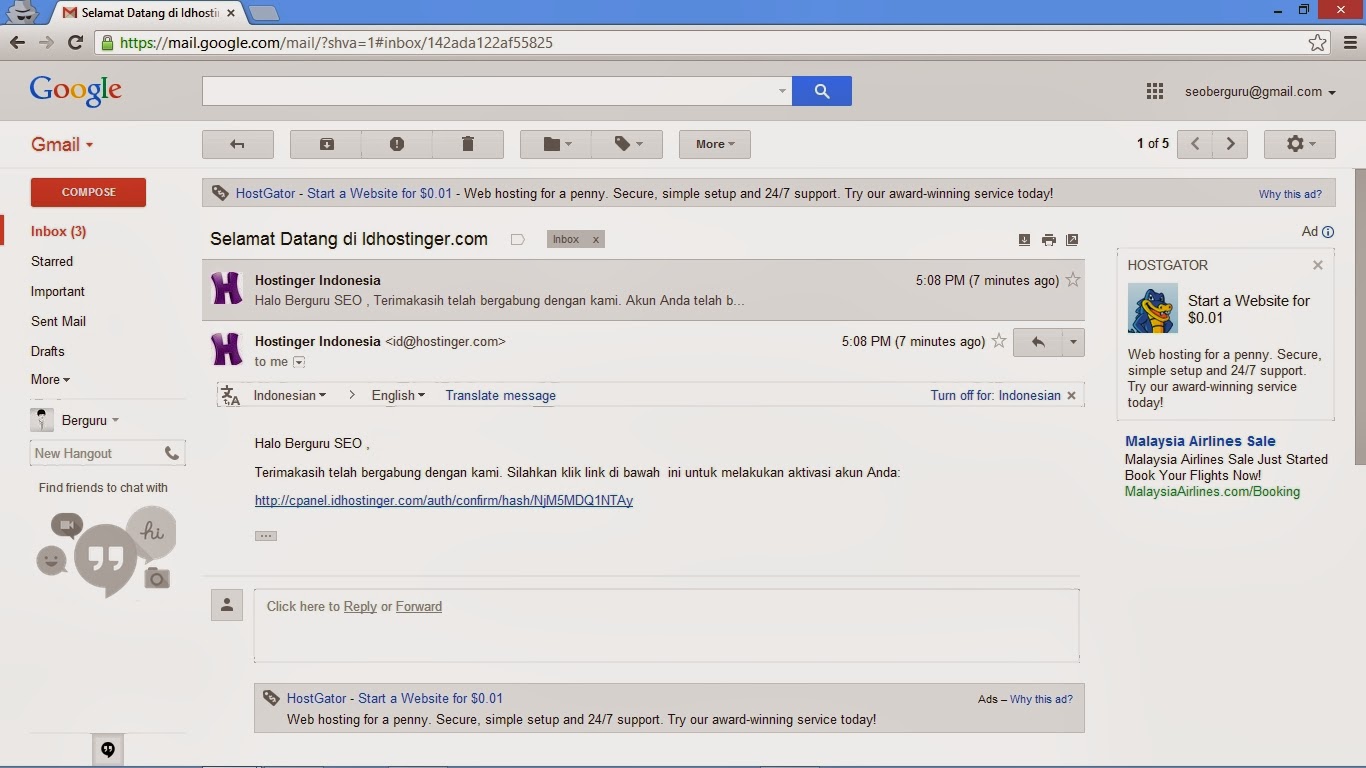Image resolution: width=1366 pixels, height=768 pixels.
Task: Archive this conversation
Action: pyautogui.click(x=326, y=144)
